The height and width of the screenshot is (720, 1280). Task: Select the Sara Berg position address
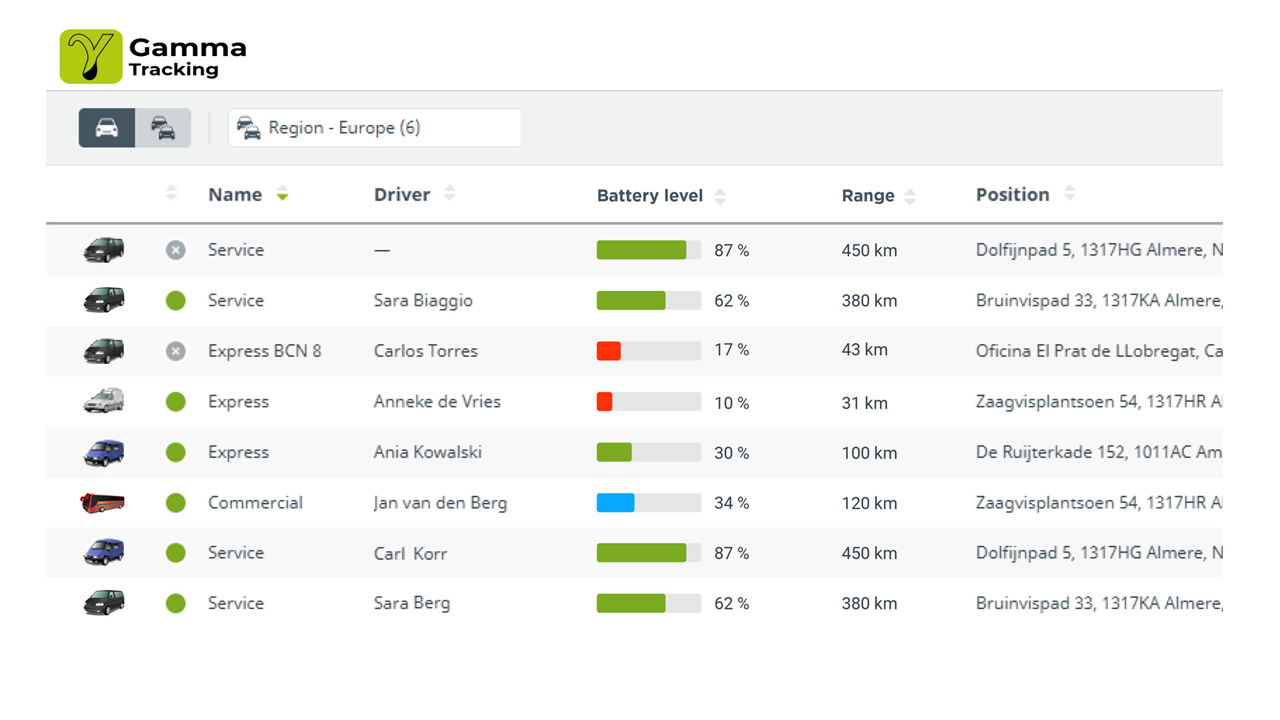1098,603
